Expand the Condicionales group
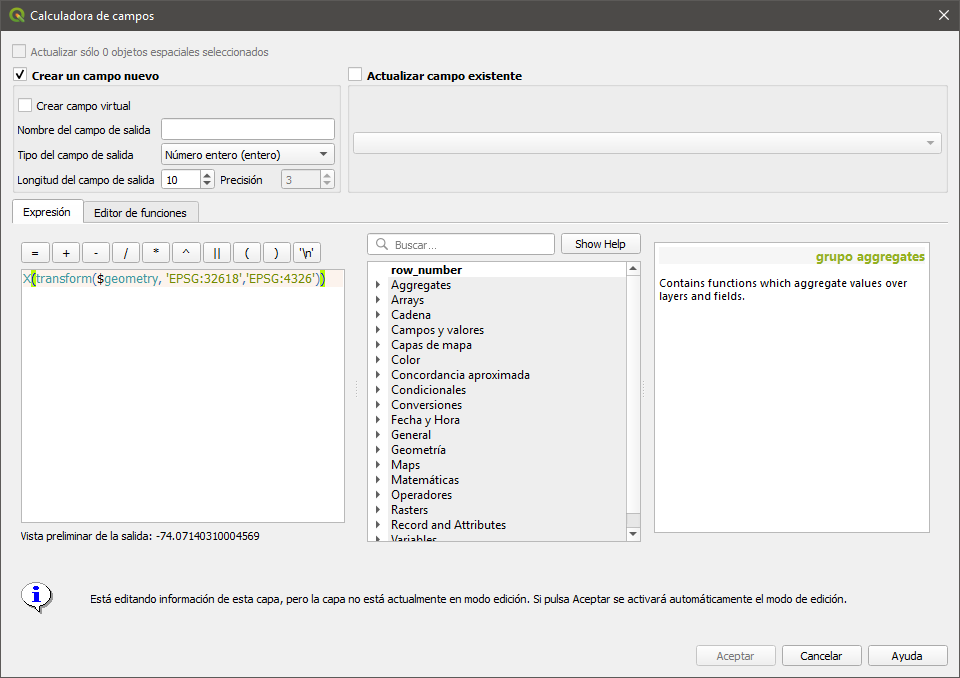 tap(378, 390)
